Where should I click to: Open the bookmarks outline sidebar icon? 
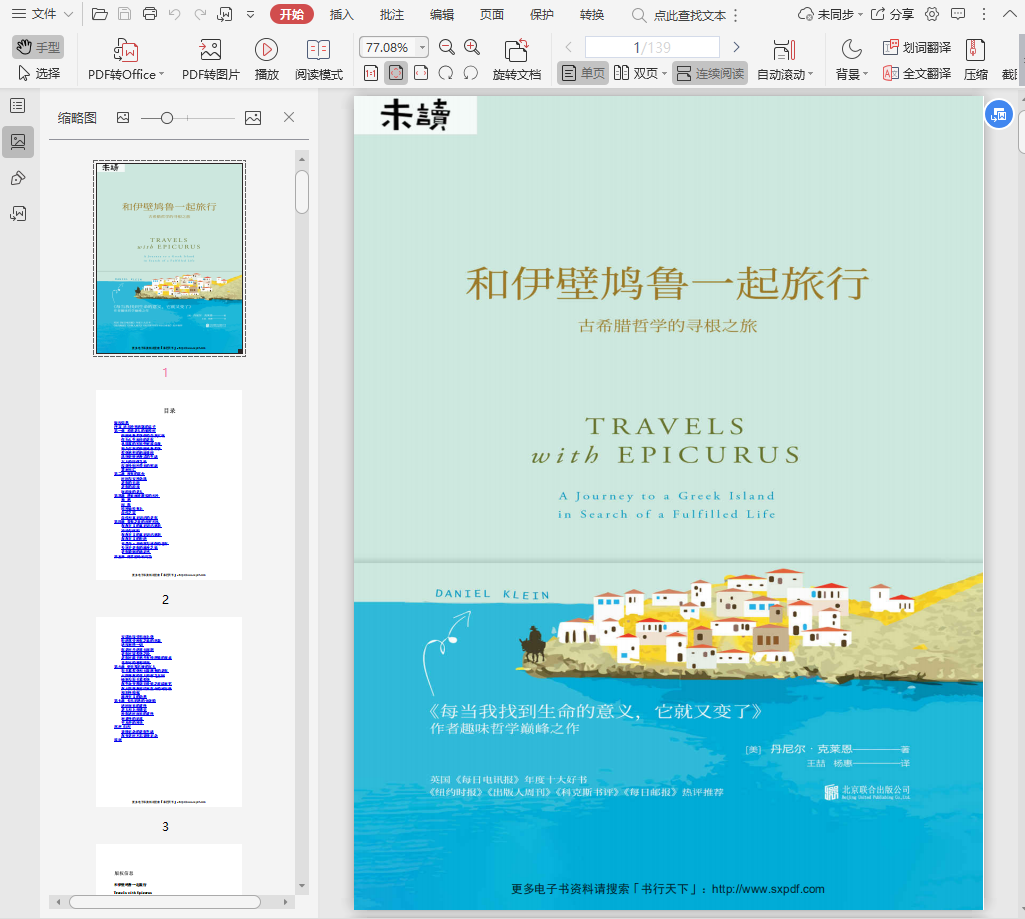(17, 106)
